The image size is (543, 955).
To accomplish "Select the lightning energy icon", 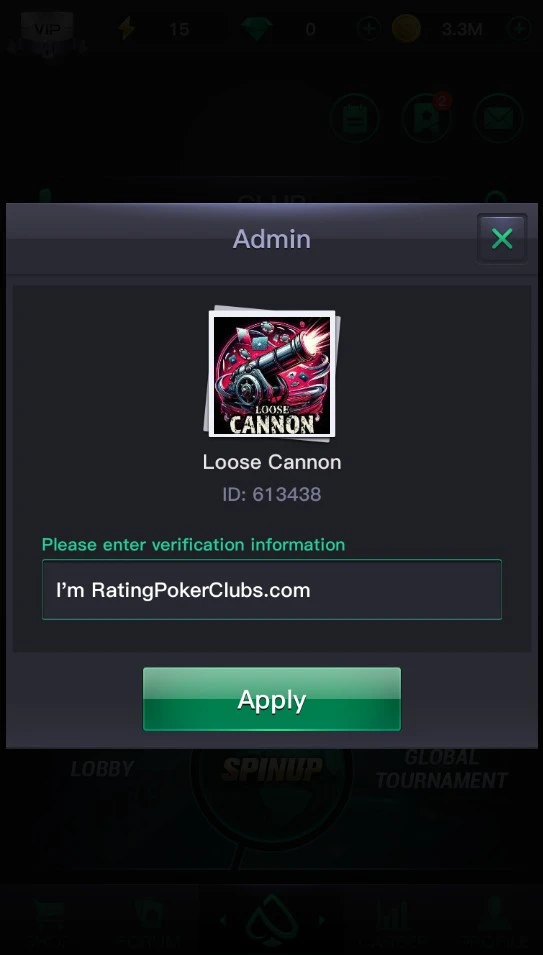I will (x=127, y=29).
